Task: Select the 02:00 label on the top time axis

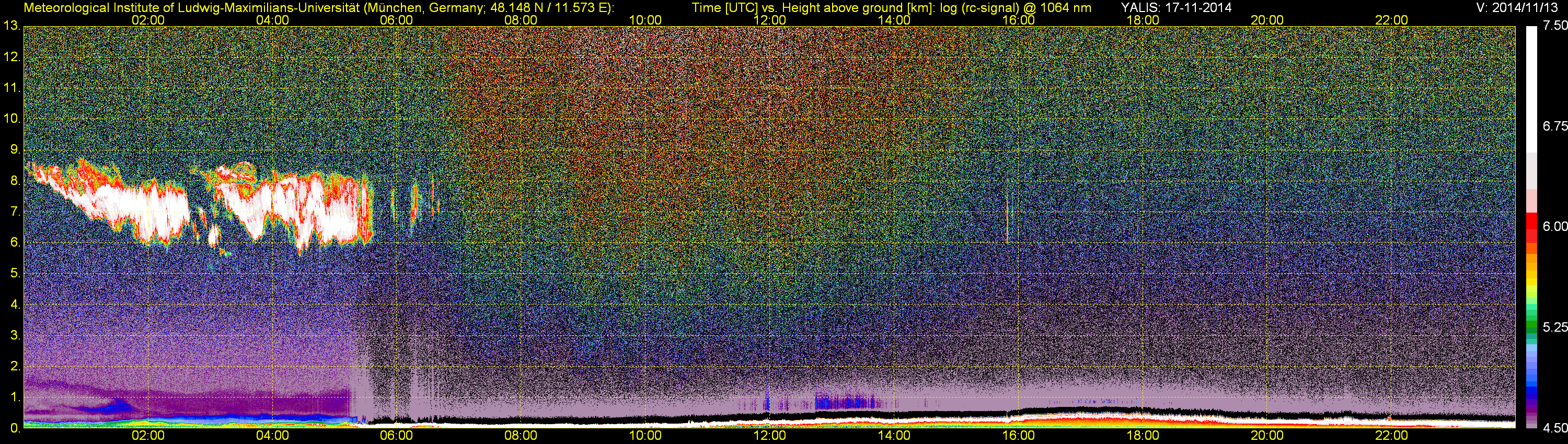Action: click(148, 20)
